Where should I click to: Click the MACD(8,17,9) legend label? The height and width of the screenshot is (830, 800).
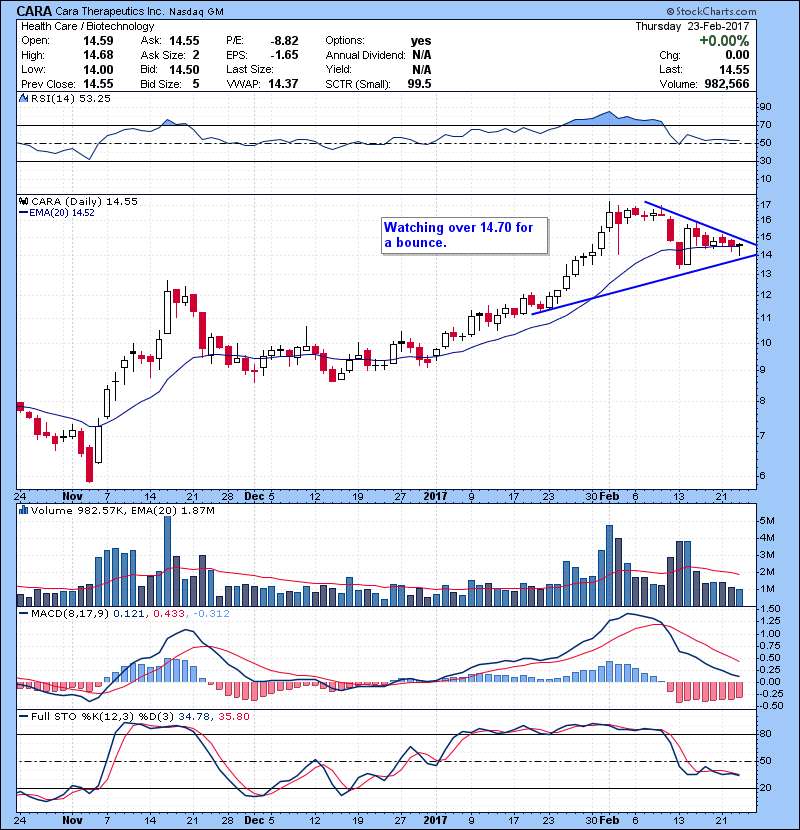tap(70, 614)
